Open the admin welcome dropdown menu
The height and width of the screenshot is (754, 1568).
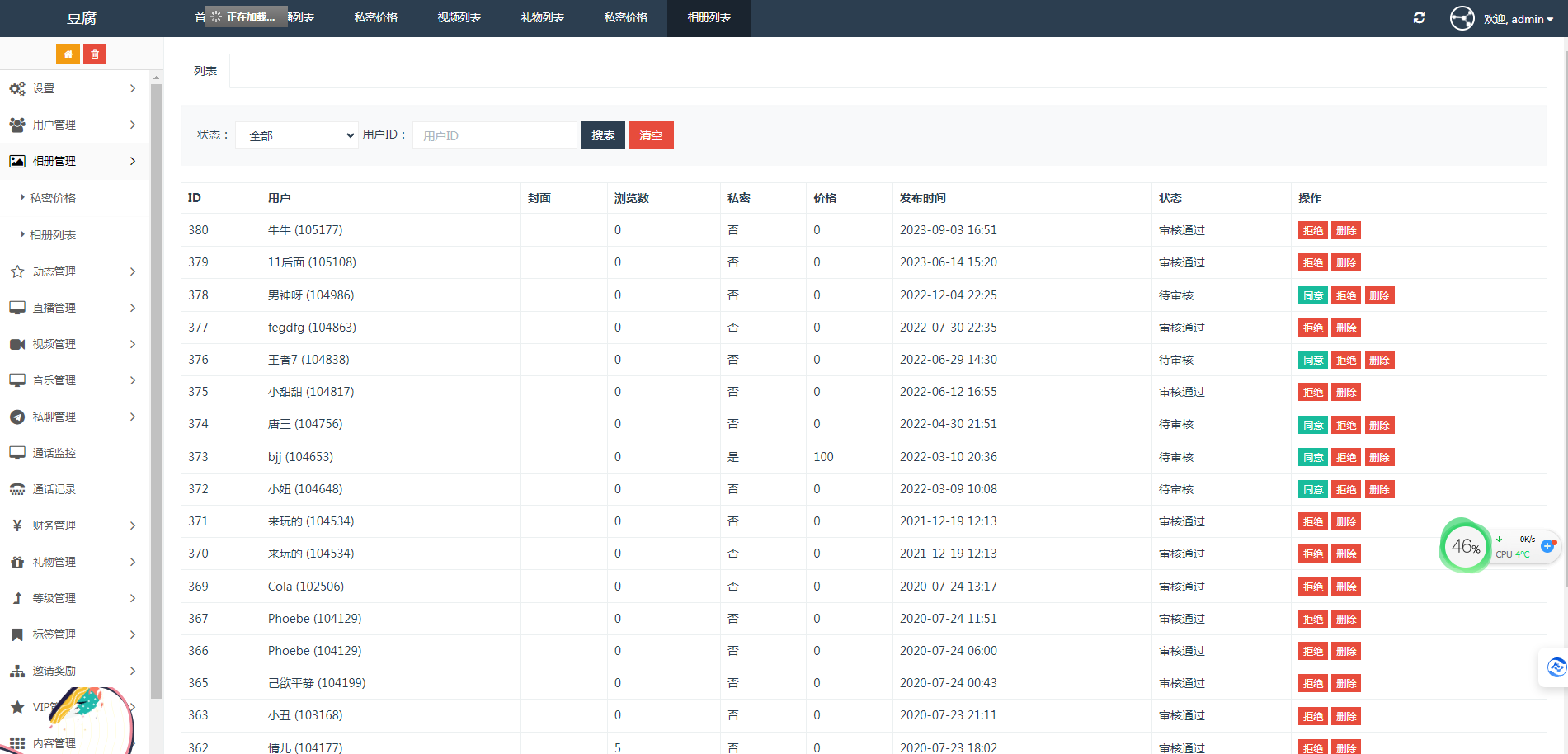click(1518, 19)
